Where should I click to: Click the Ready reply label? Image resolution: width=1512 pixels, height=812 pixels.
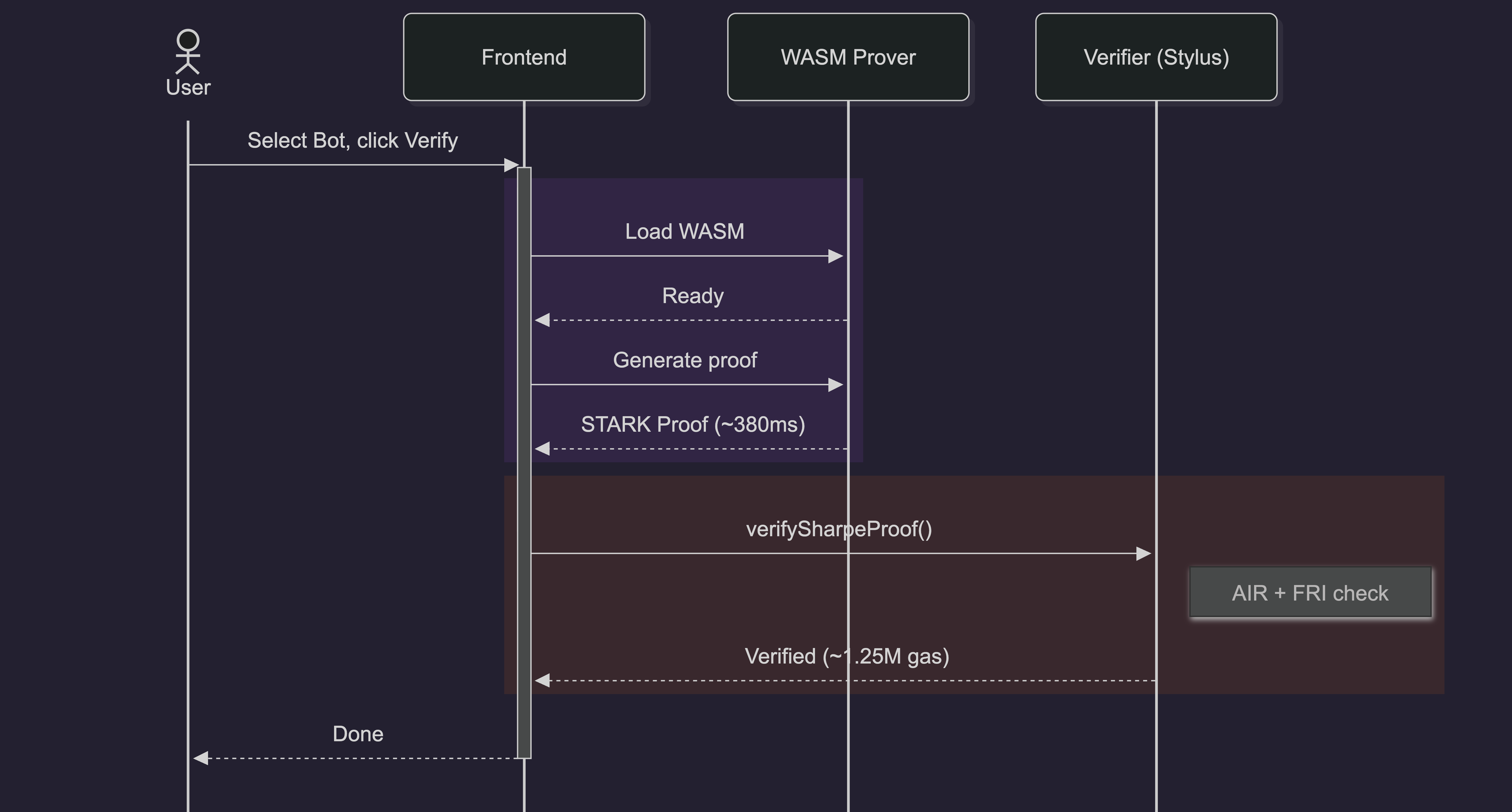(x=693, y=296)
